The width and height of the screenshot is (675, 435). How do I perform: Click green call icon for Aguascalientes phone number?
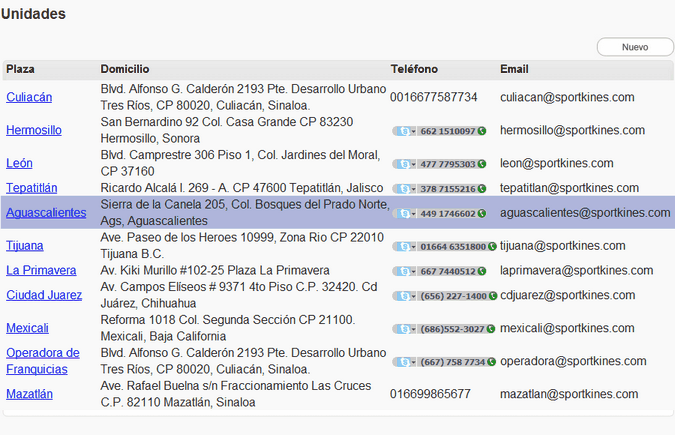click(482, 213)
